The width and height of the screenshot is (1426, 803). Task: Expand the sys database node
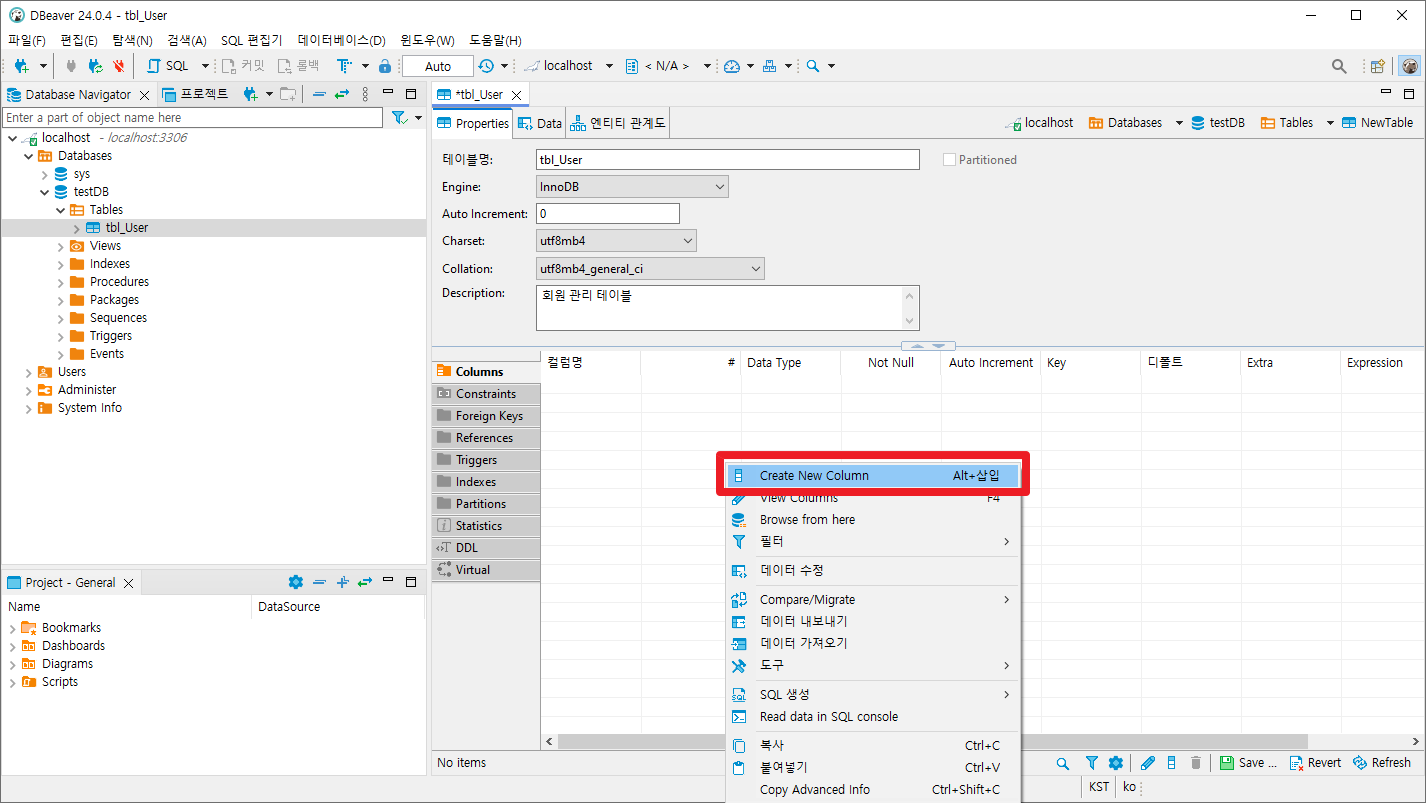click(45, 174)
